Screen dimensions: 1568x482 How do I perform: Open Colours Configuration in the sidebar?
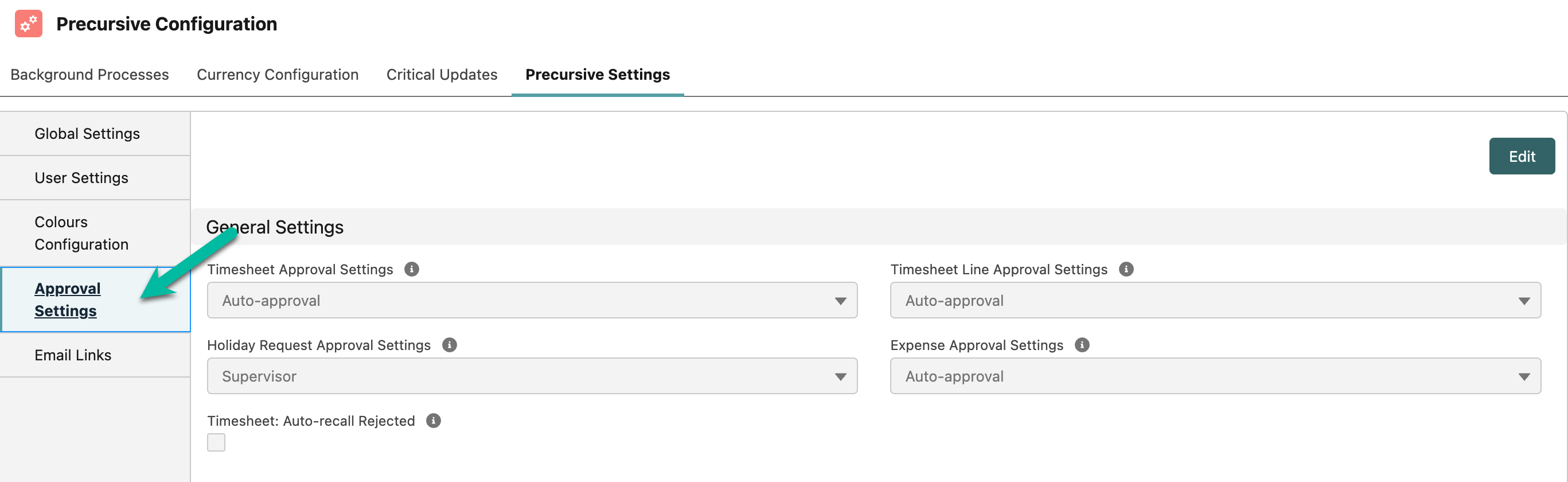pyautogui.click(x=81, y=233)
